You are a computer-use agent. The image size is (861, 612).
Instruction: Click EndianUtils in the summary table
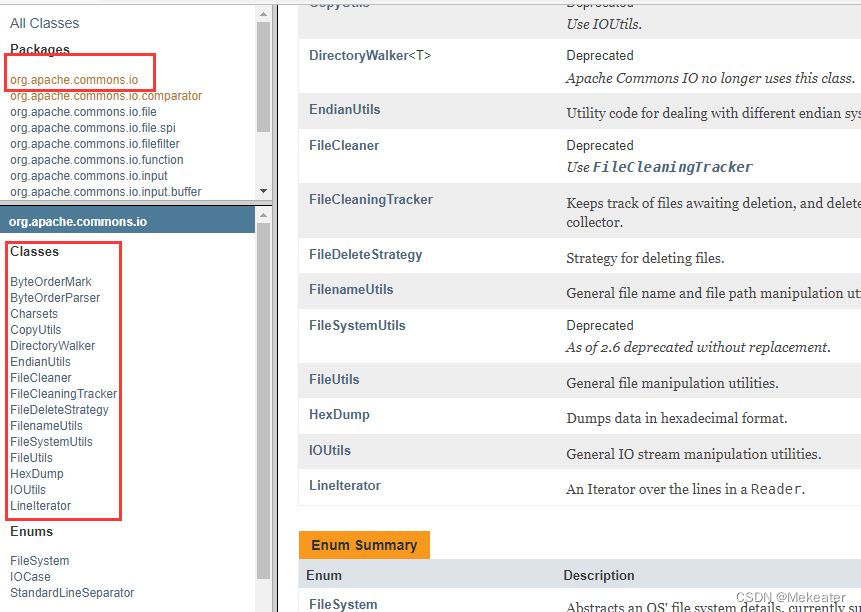(345, 109)
